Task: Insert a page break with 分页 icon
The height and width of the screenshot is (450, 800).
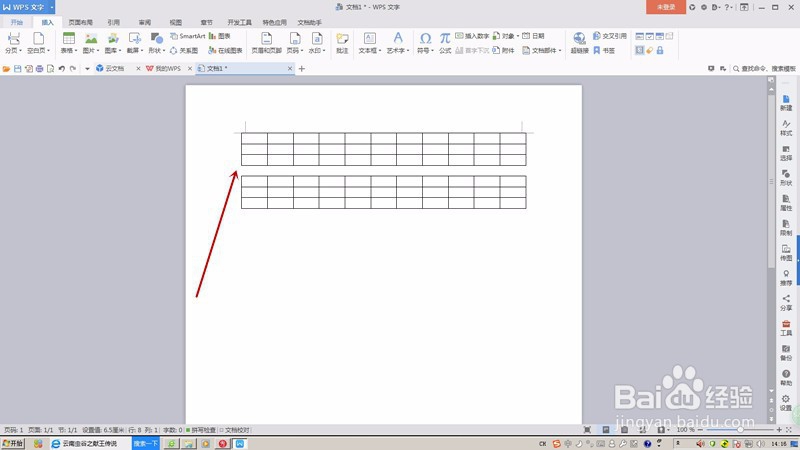Action: [13, 39]
